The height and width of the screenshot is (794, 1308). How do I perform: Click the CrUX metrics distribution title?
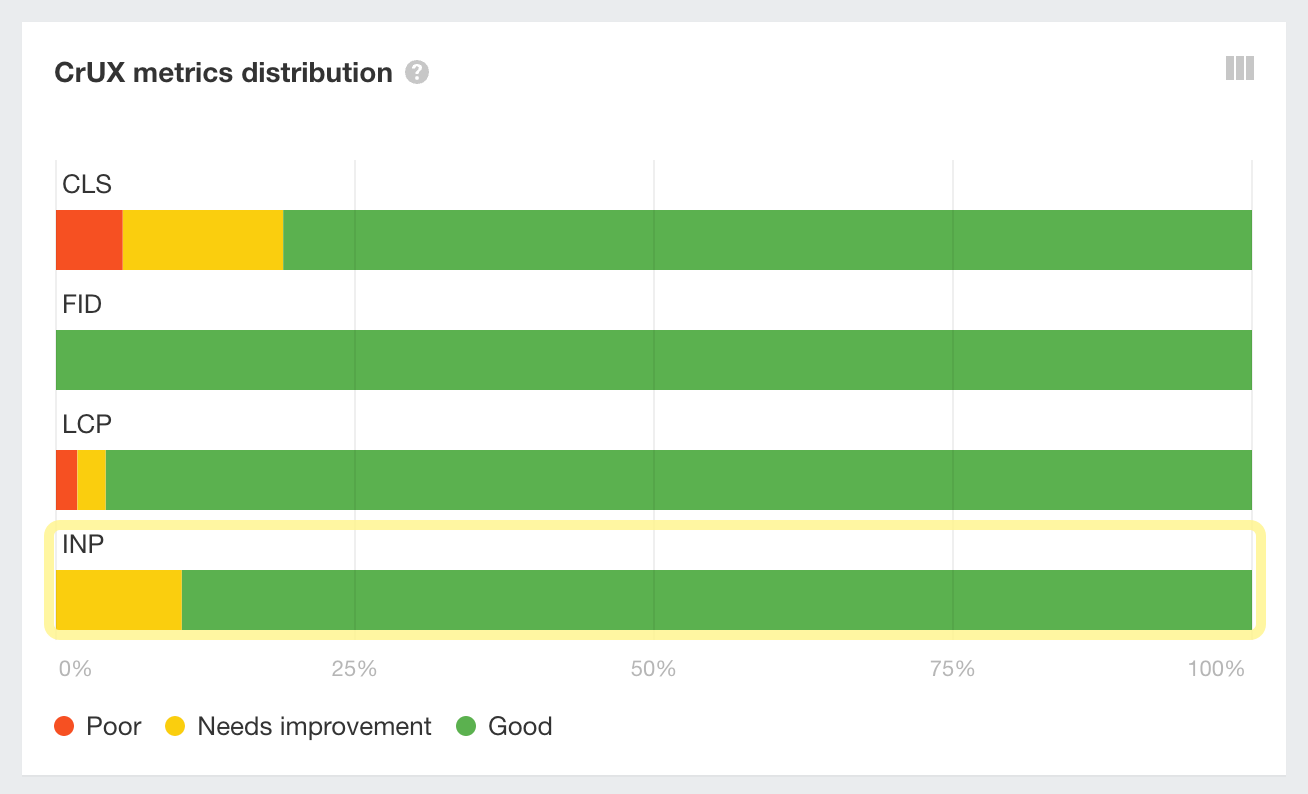(223, 72)
